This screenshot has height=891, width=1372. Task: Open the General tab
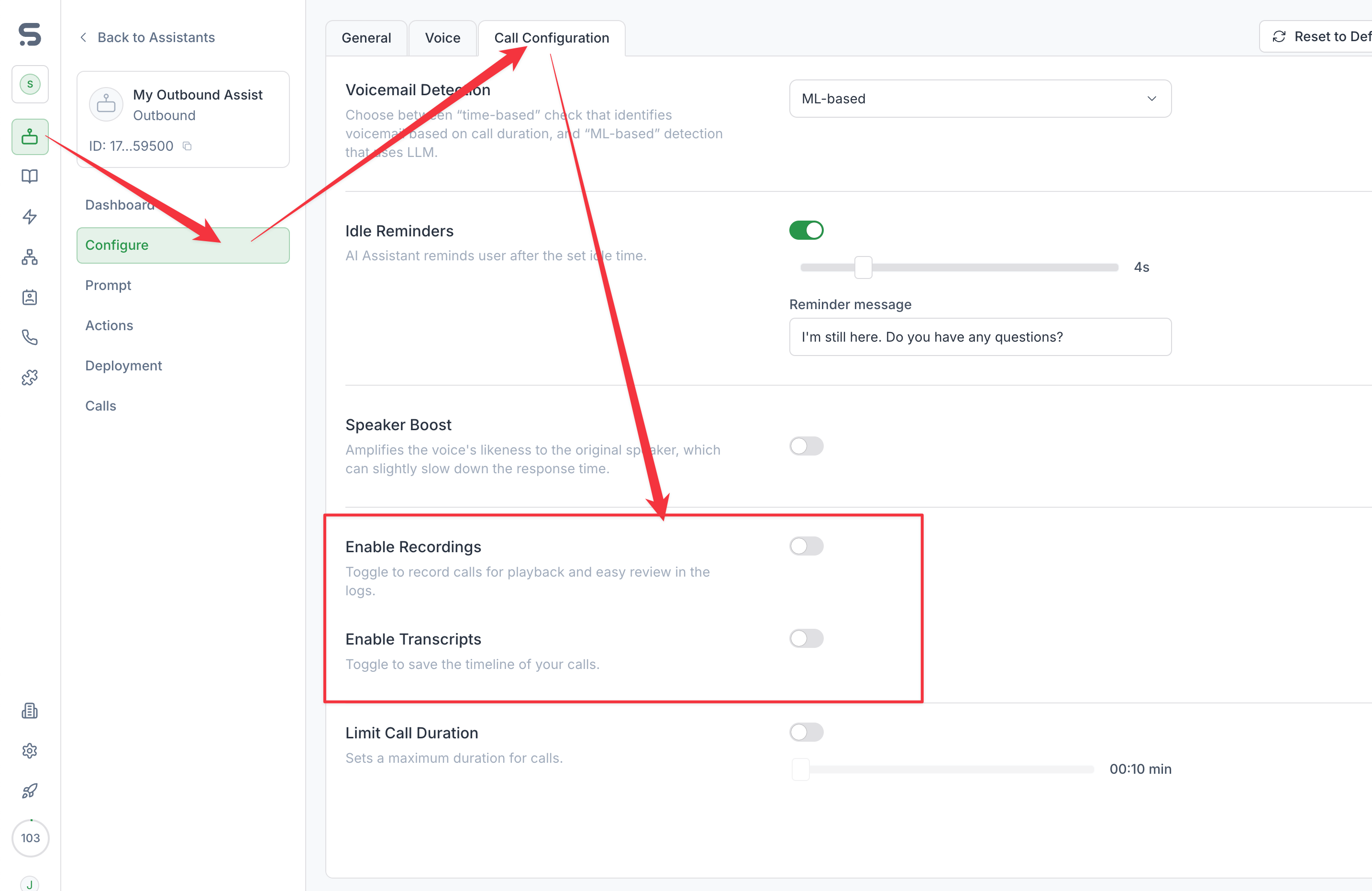[x=366, y=38]
